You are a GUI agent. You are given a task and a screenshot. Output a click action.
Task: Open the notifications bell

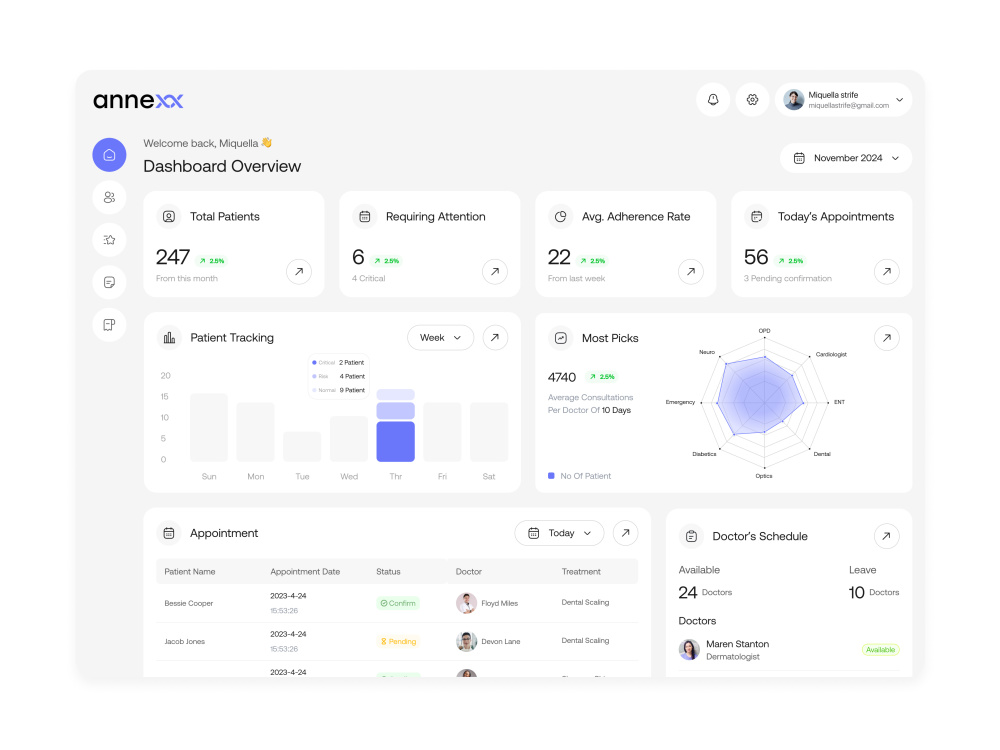pos(713,99)
